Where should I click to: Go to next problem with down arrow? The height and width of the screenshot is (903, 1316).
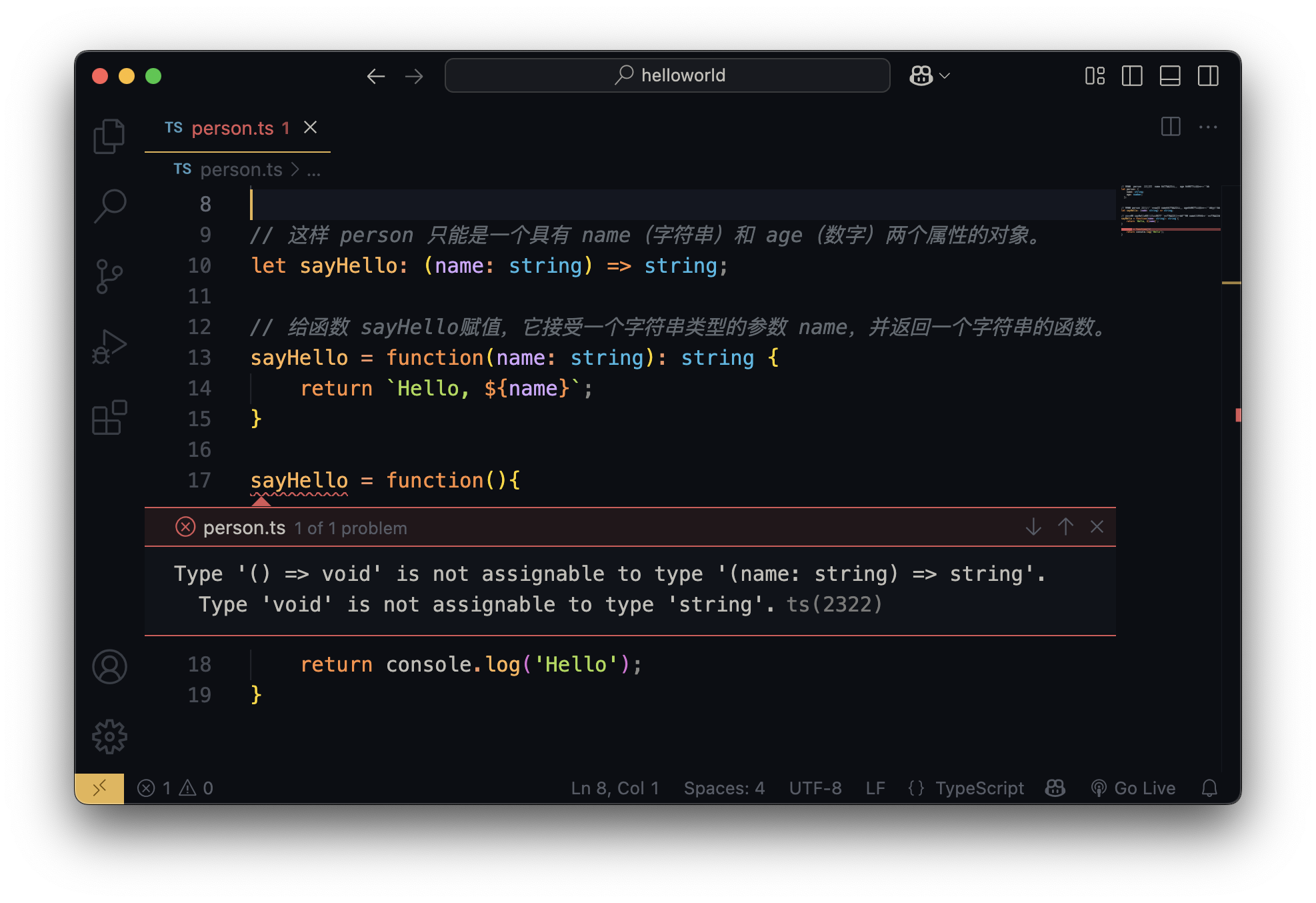(1033, 527)
